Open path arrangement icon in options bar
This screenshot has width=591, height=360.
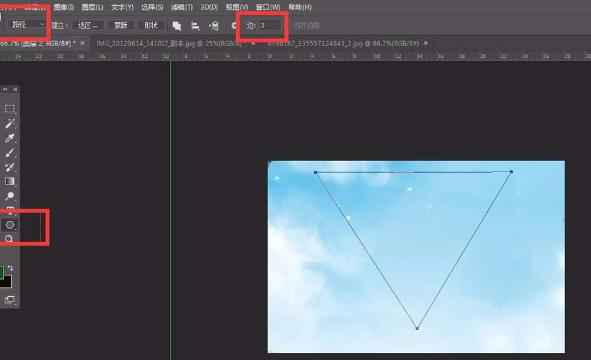[x=214, y=26]
